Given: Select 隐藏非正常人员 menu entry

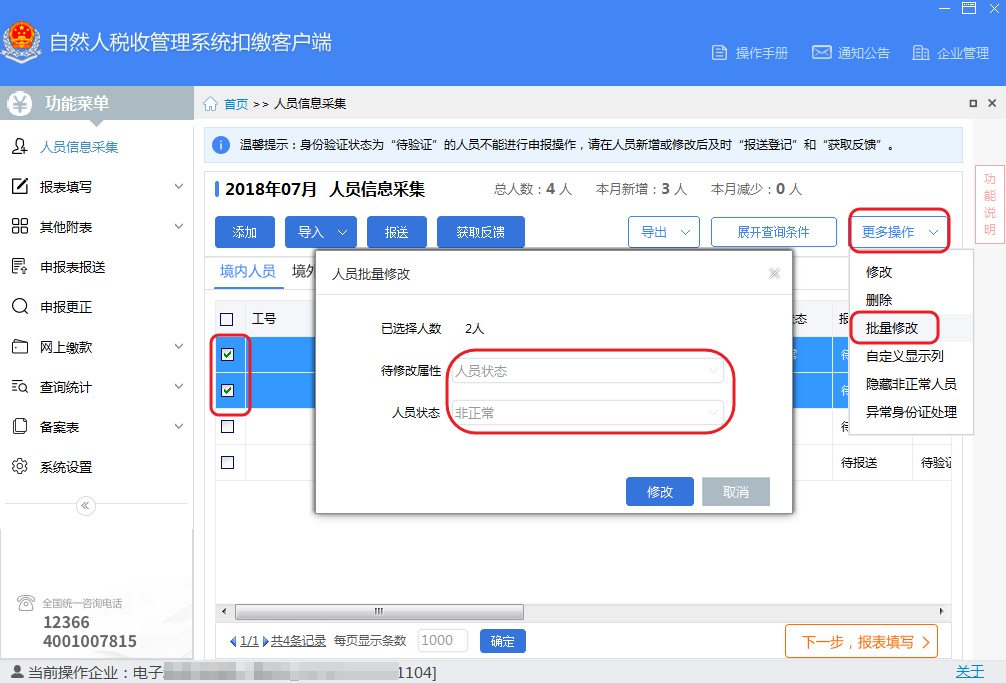Looking at the screenshot, I should 911,384.
